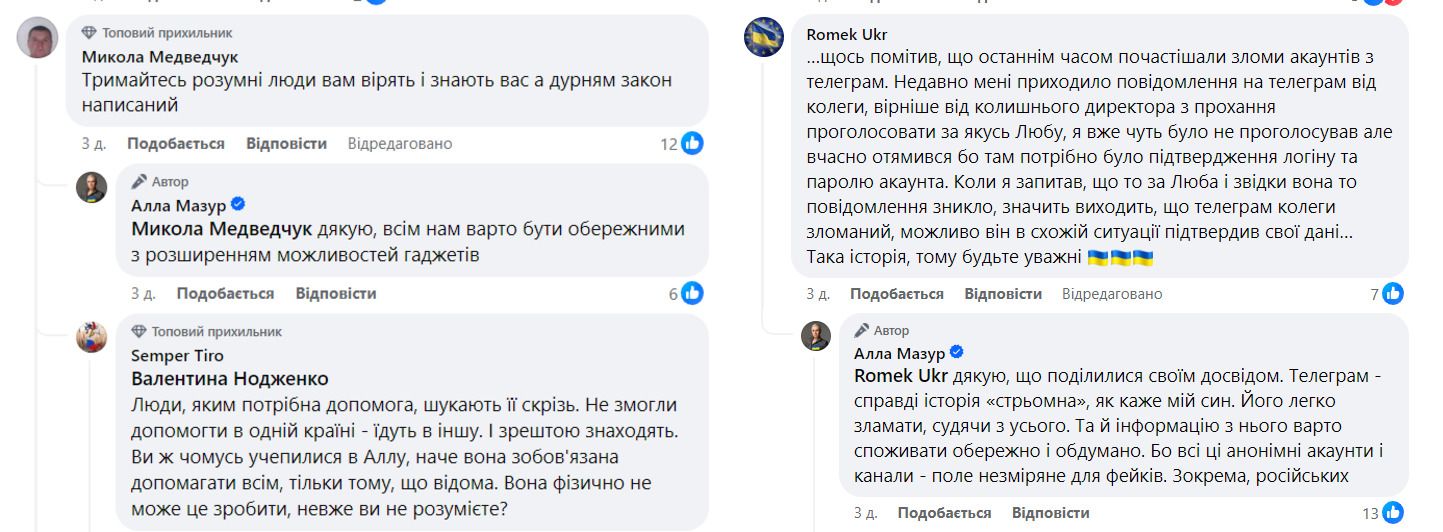Image resolution: width=1443 pixels, height=532 pixels.
Task: Open reactions icon beside count 7
Action: 1393,294
